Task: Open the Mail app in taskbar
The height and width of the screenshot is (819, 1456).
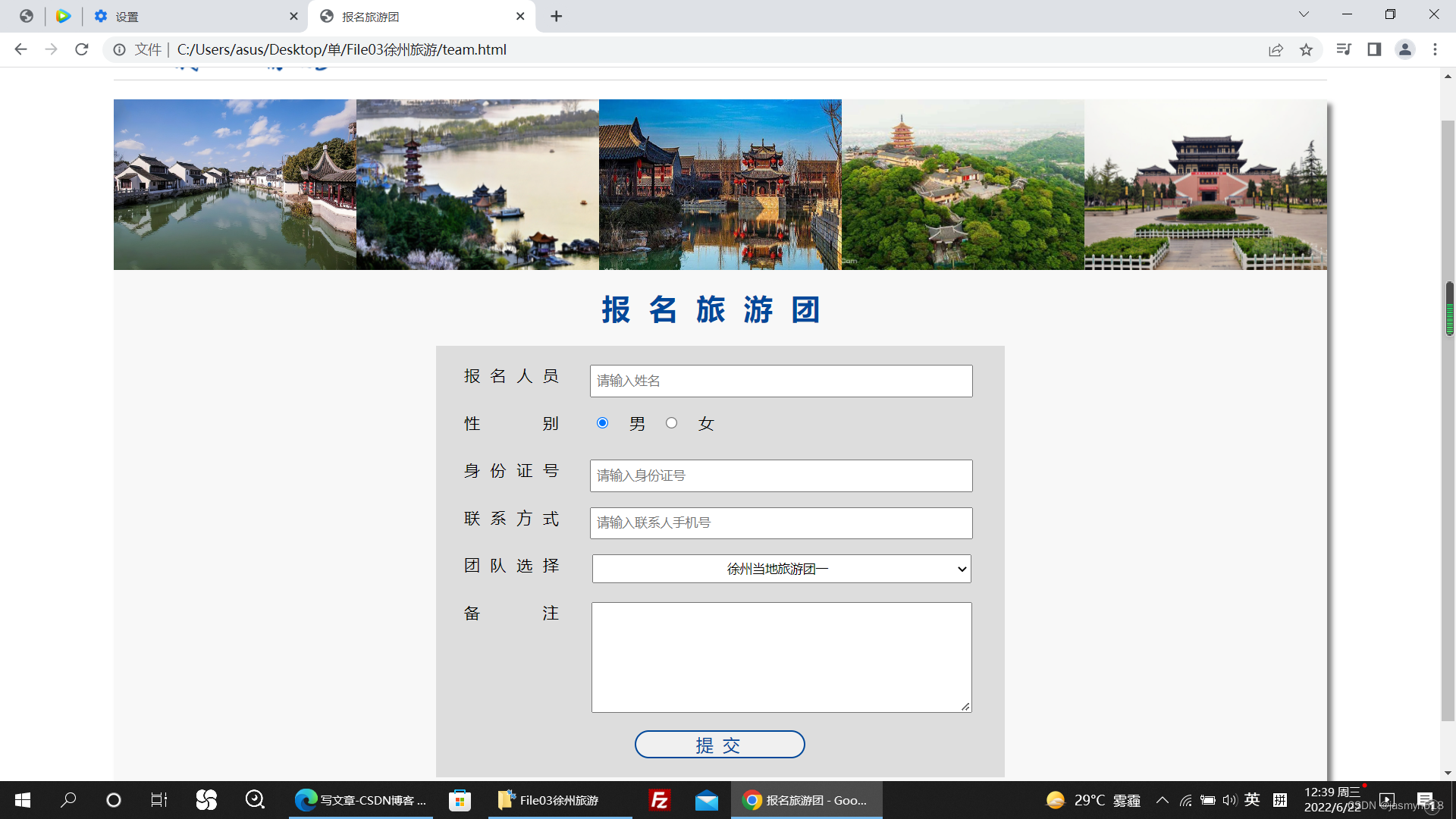Action: [707, 800]
